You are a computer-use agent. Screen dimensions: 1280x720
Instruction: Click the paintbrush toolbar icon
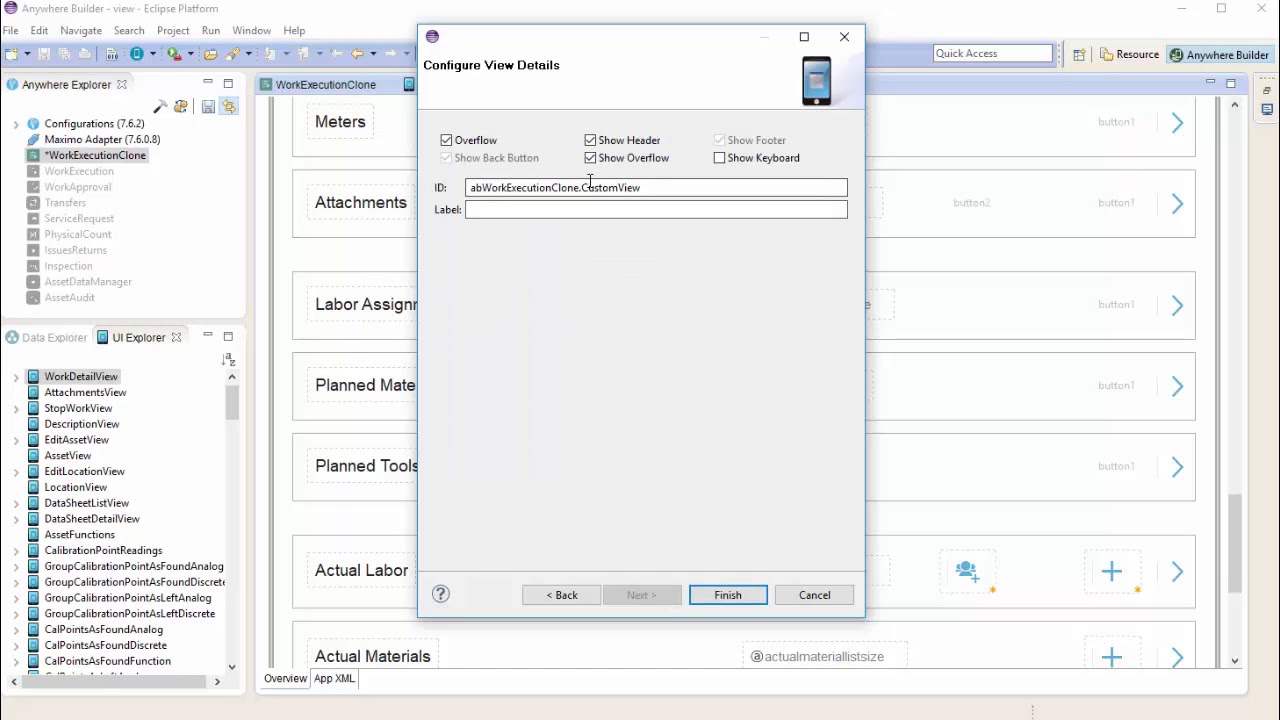pyautogui.click(x=234, y=54)
